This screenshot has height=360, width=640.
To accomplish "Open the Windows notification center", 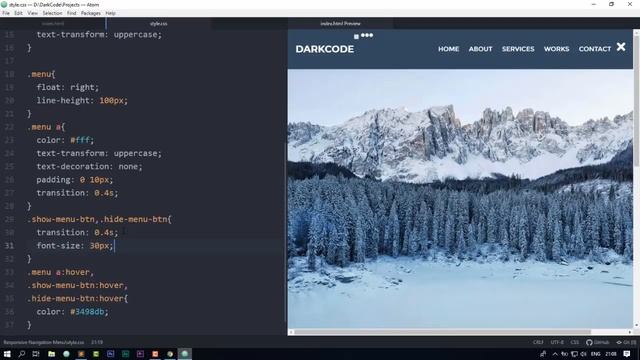I will pos(627,354).
